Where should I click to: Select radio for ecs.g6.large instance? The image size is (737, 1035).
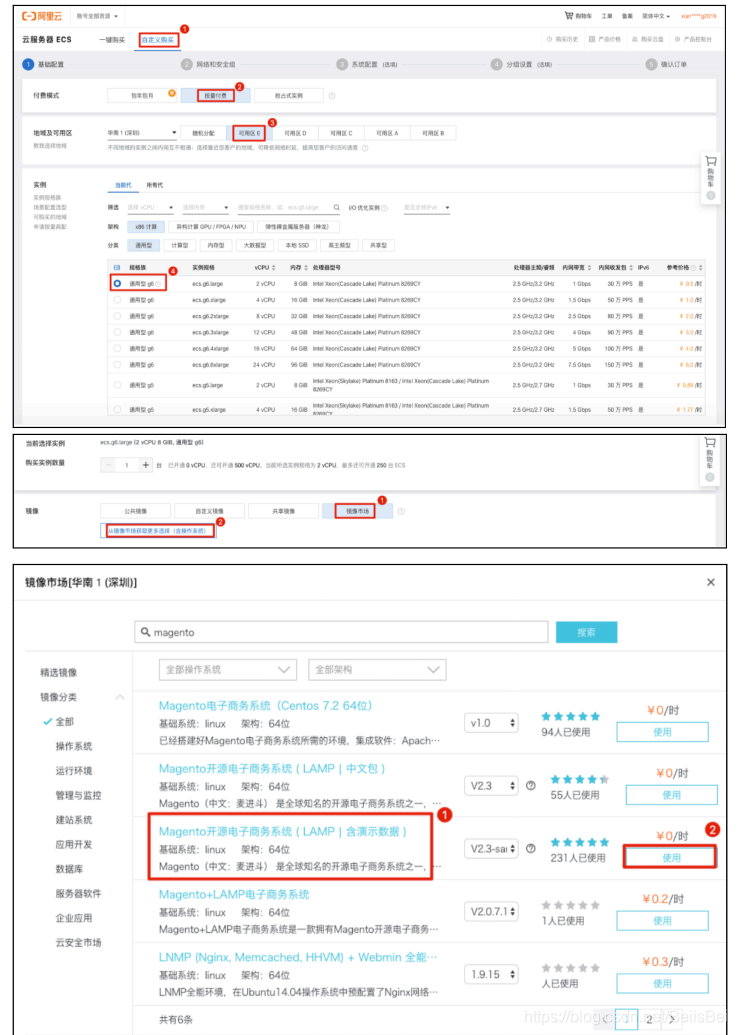[x=117, y=283]
